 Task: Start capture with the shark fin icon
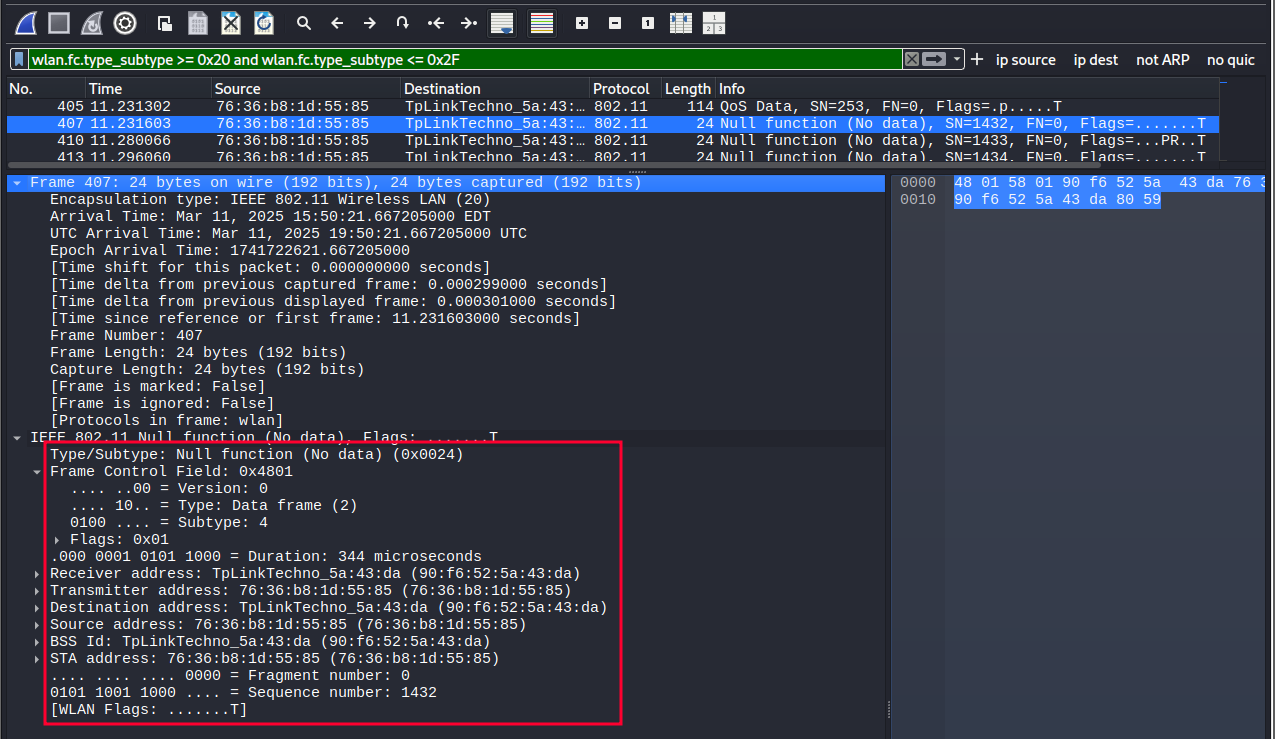tap(24, 23)
